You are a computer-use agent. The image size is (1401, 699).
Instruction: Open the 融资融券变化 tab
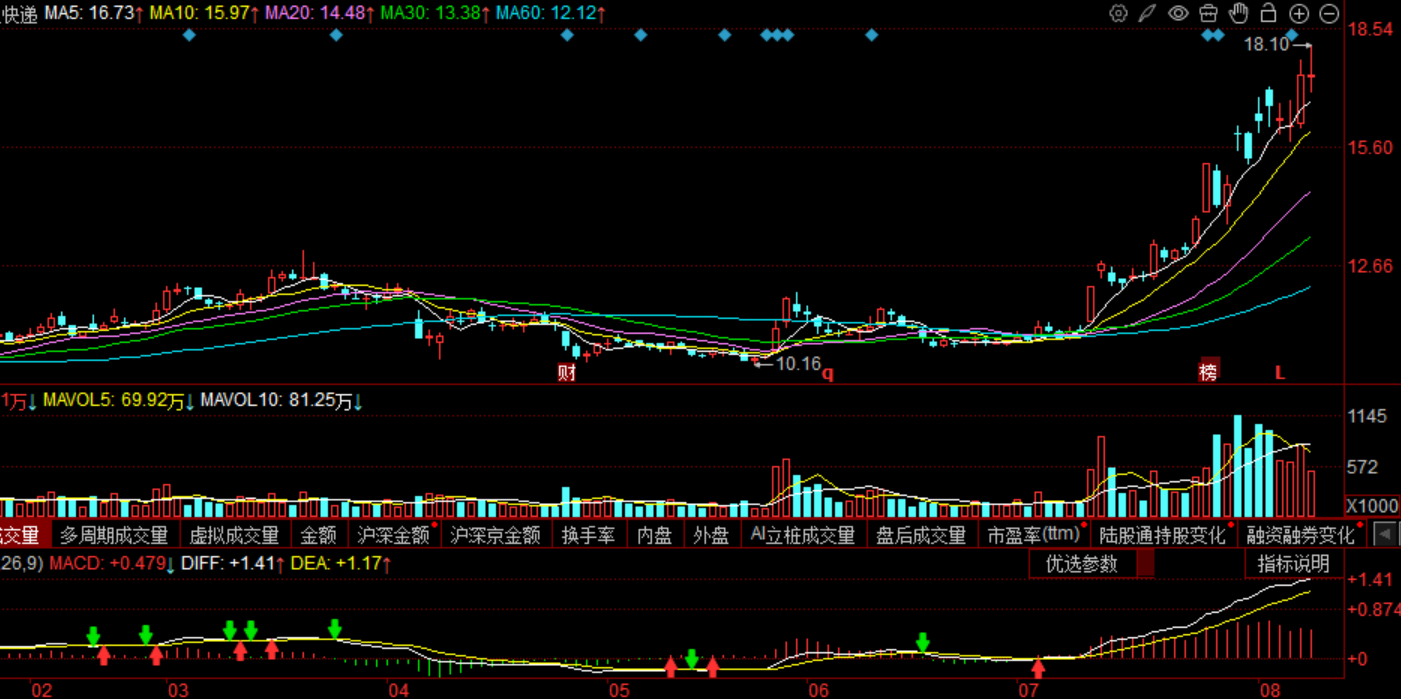click(x=1301, y=535)
